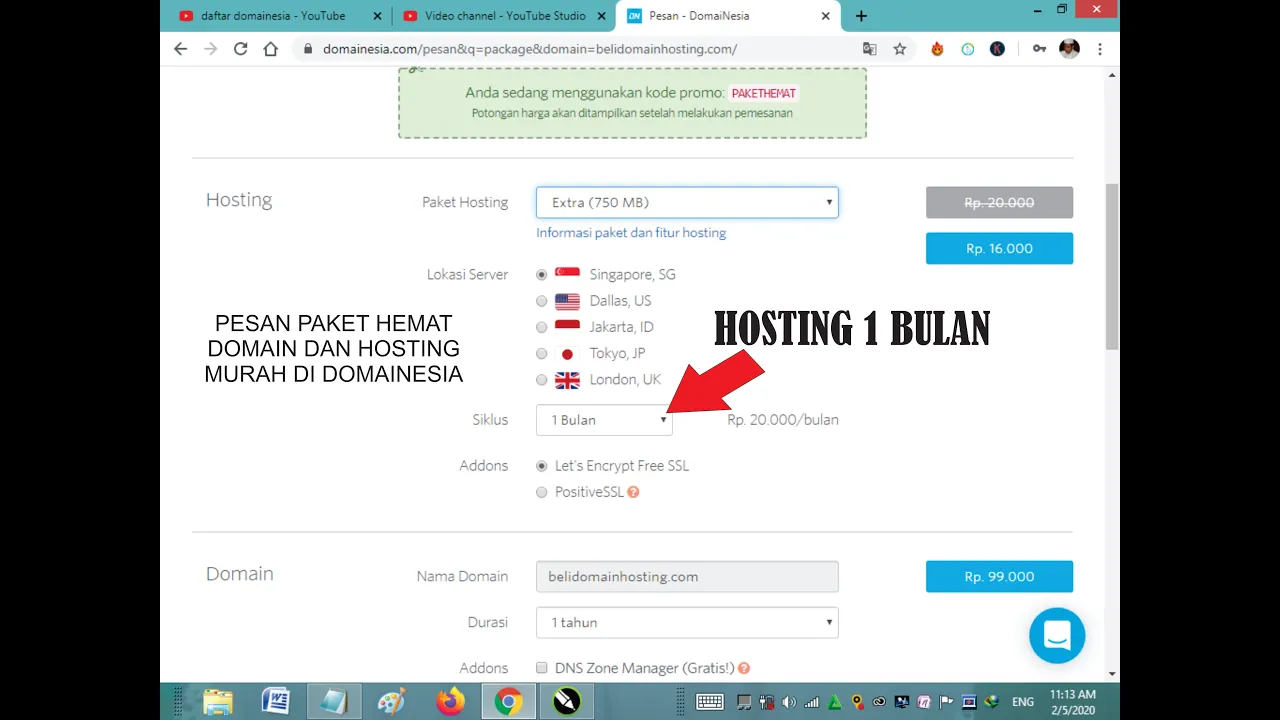Open Informasi paket dan fitur hosting link
Viewport: 1280px width, 720px height.
coord(631,233)
